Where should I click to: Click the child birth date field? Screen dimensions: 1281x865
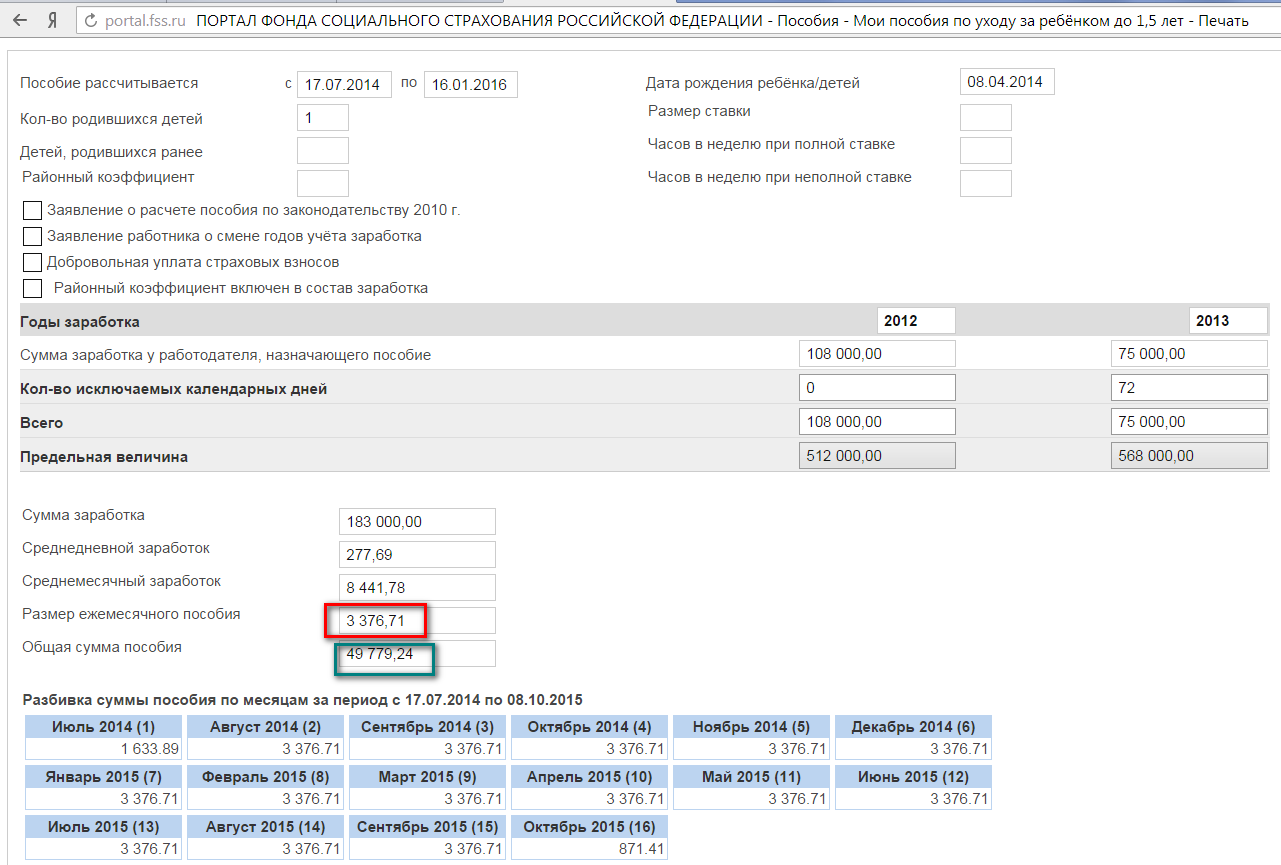click(1006, 82)
